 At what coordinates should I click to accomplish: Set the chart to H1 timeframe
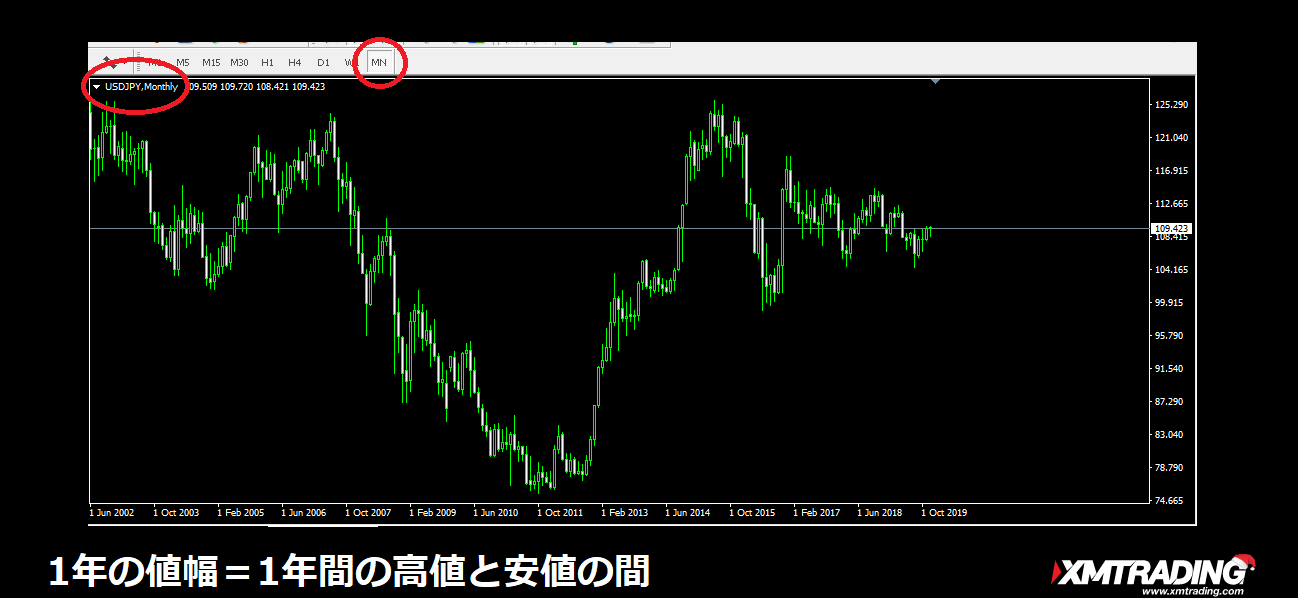point(267,62)
